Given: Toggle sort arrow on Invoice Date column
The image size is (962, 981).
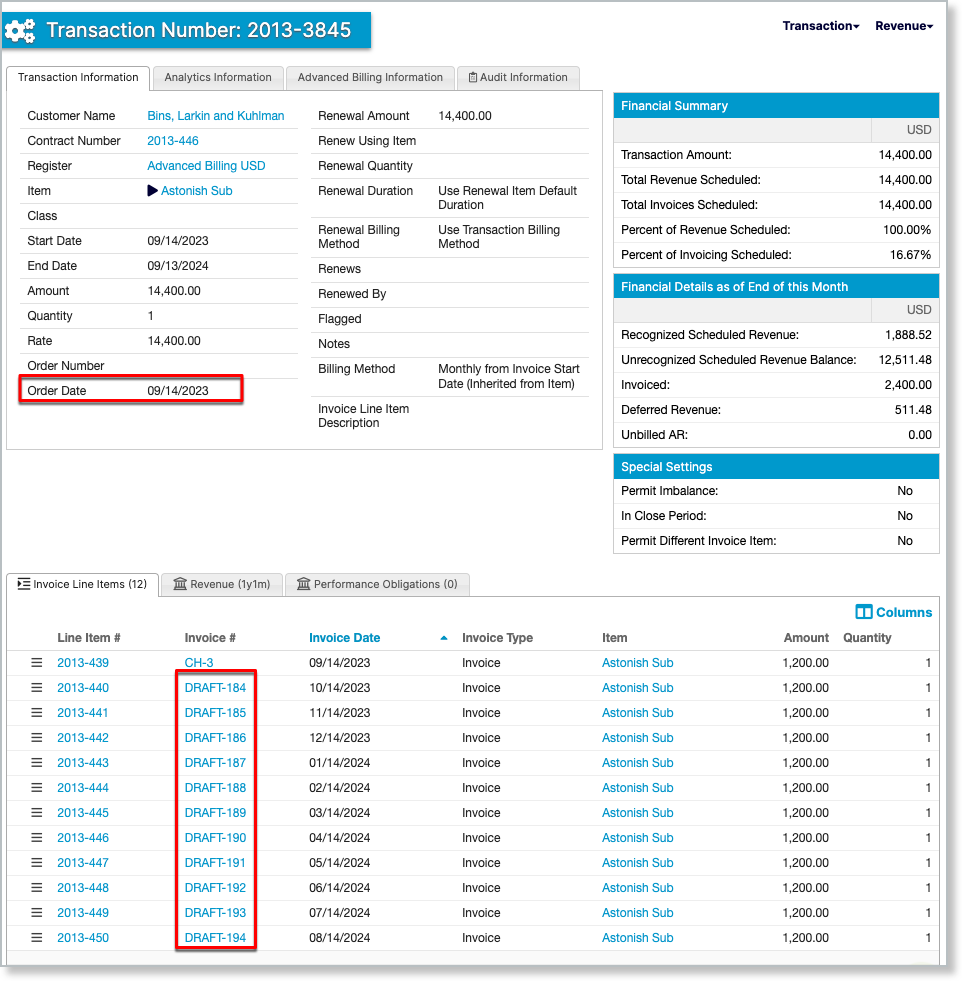Looking at the screenshot, I should click(444, 638).
